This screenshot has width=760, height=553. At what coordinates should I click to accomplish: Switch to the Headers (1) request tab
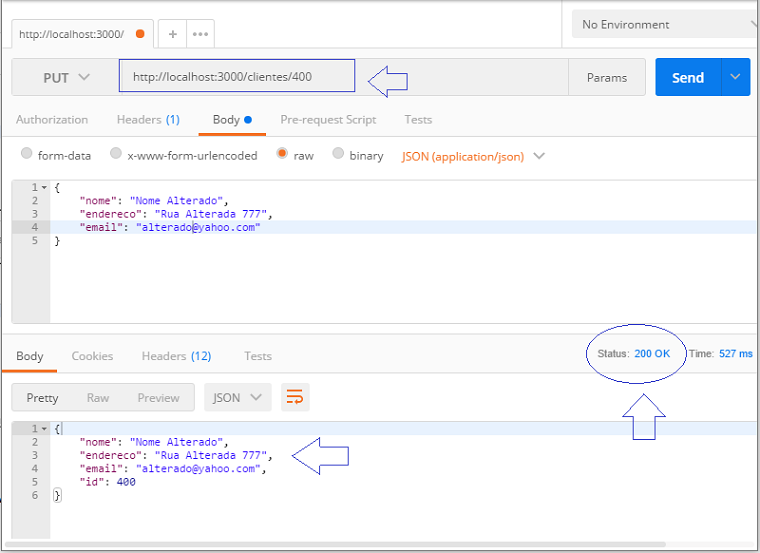pyautogui.click(x=148, y=120)
